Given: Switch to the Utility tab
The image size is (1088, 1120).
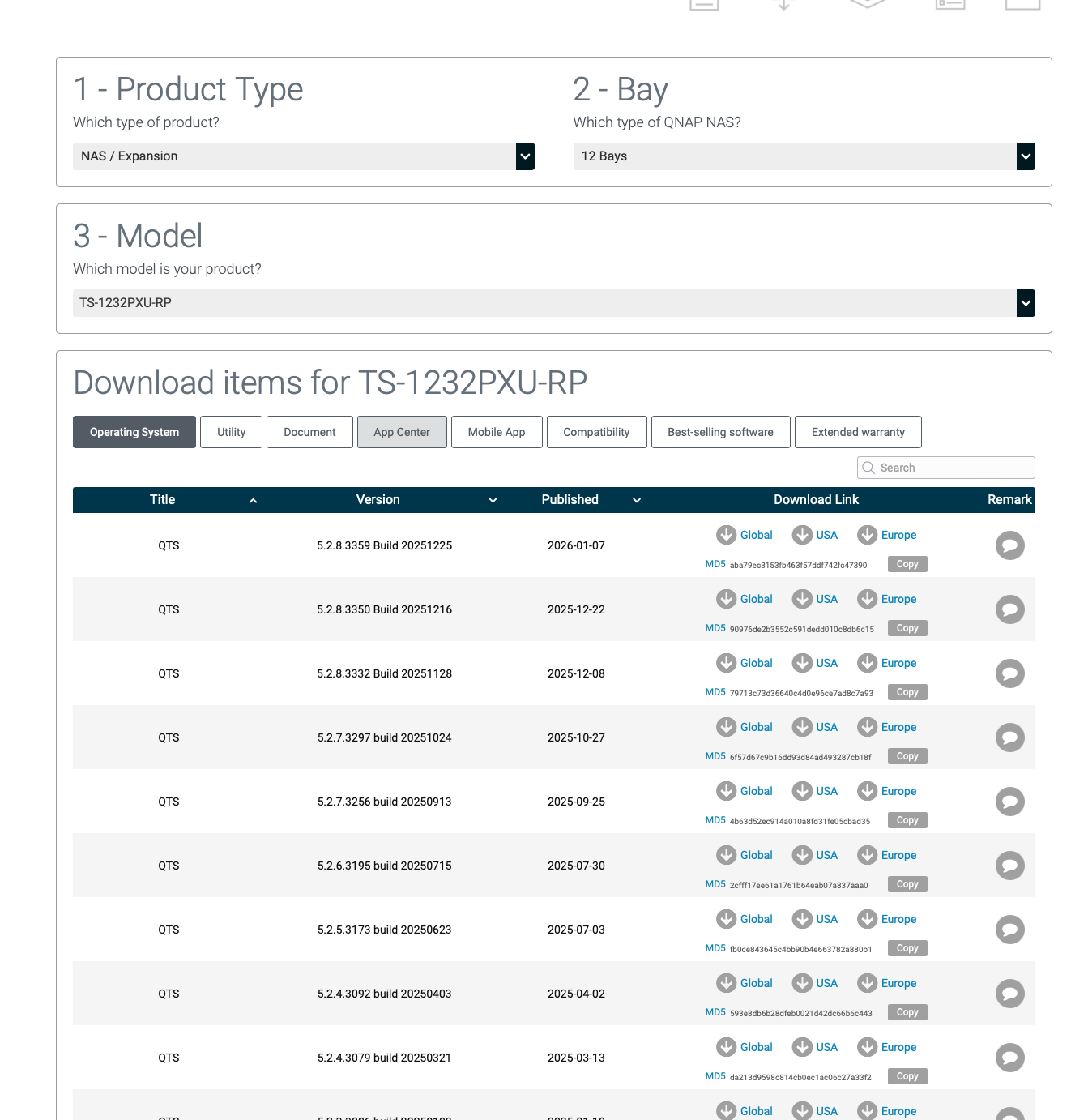Looking at the screenshot, I should pos(231,432).
